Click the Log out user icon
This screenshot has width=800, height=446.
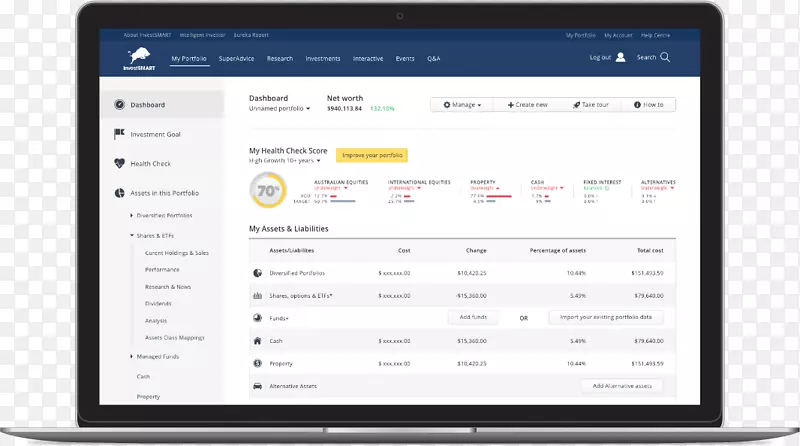(621, 57)
